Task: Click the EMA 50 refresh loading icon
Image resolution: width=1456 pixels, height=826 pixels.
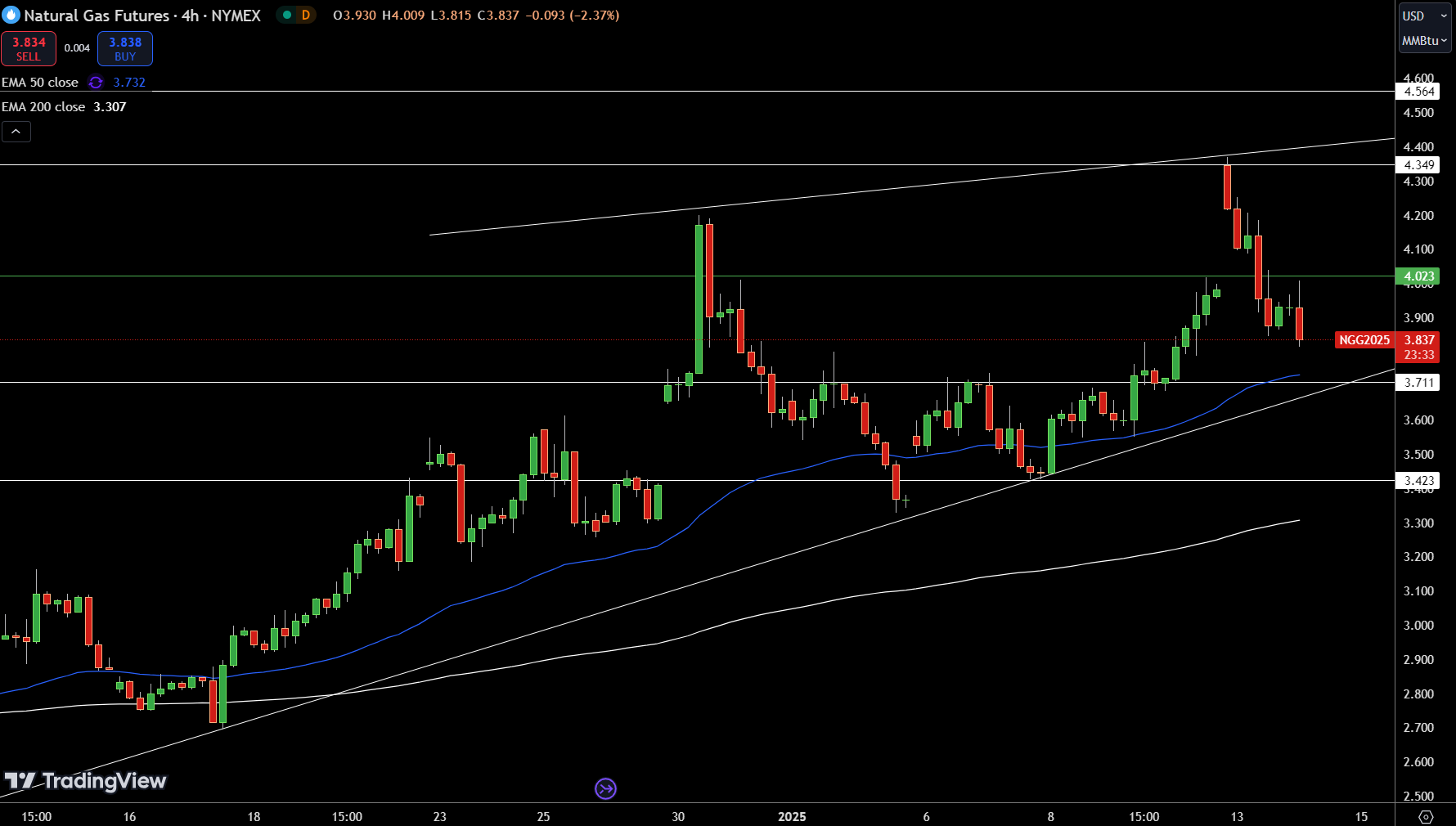Action: [x=96, y=82]
